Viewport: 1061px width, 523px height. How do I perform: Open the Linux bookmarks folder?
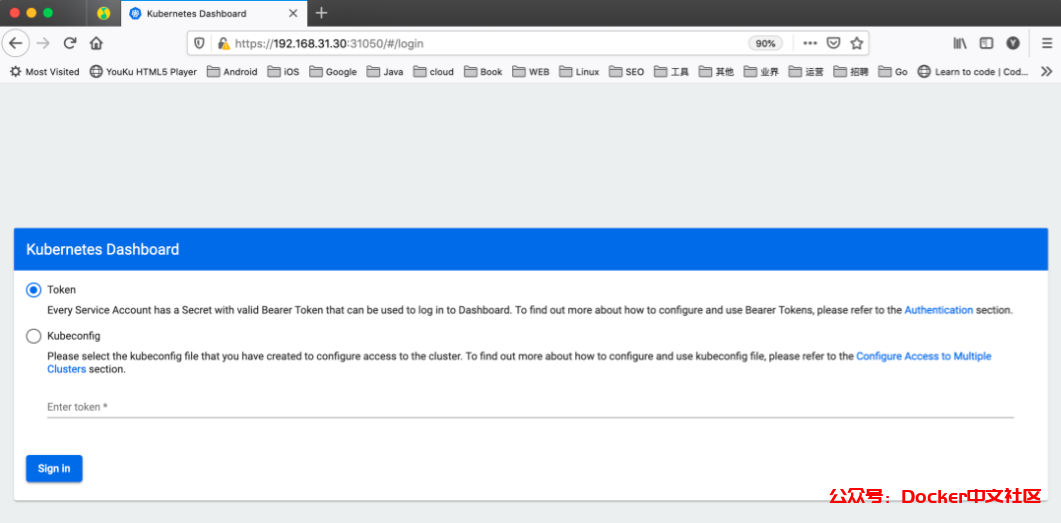(579, 72)
